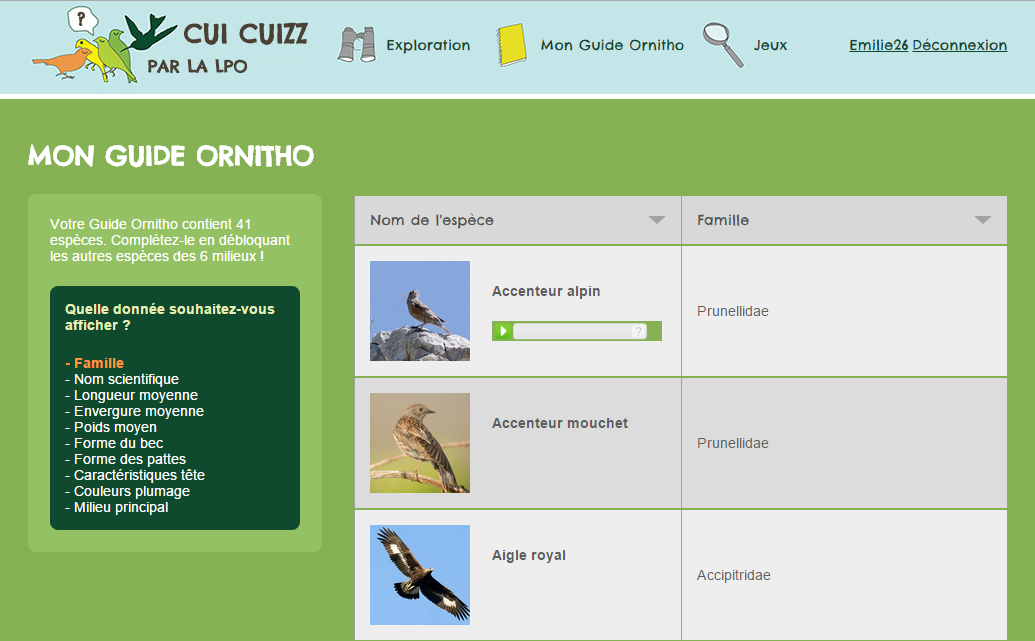Open the Exploration menu
This screenshot has width=1035, height=641.
[428, 45]
